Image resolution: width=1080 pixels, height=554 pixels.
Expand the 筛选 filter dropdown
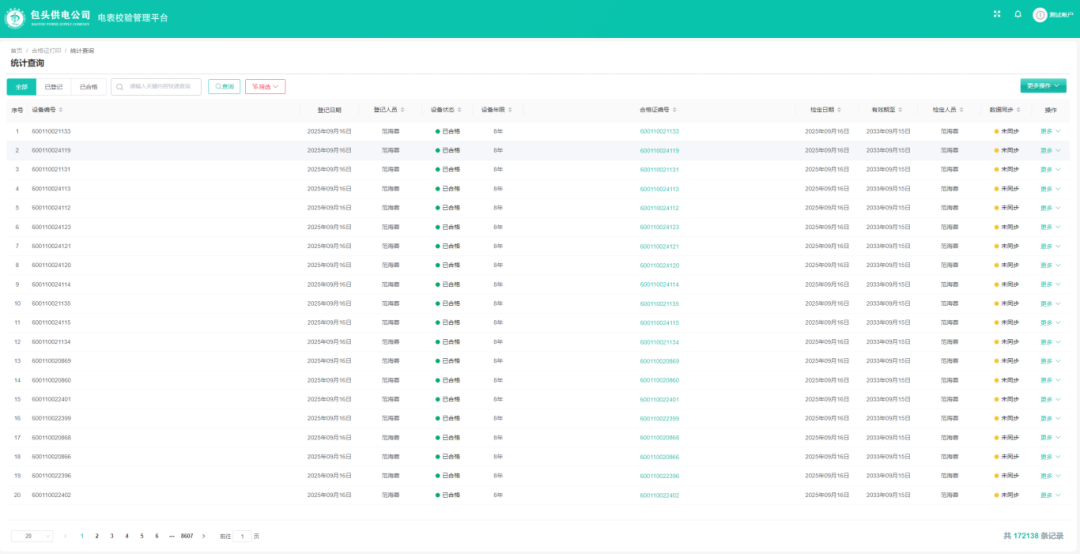point(265,87)
